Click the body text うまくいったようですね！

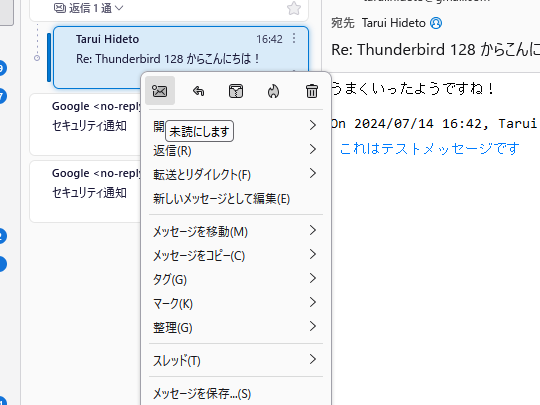coord(413,88)
